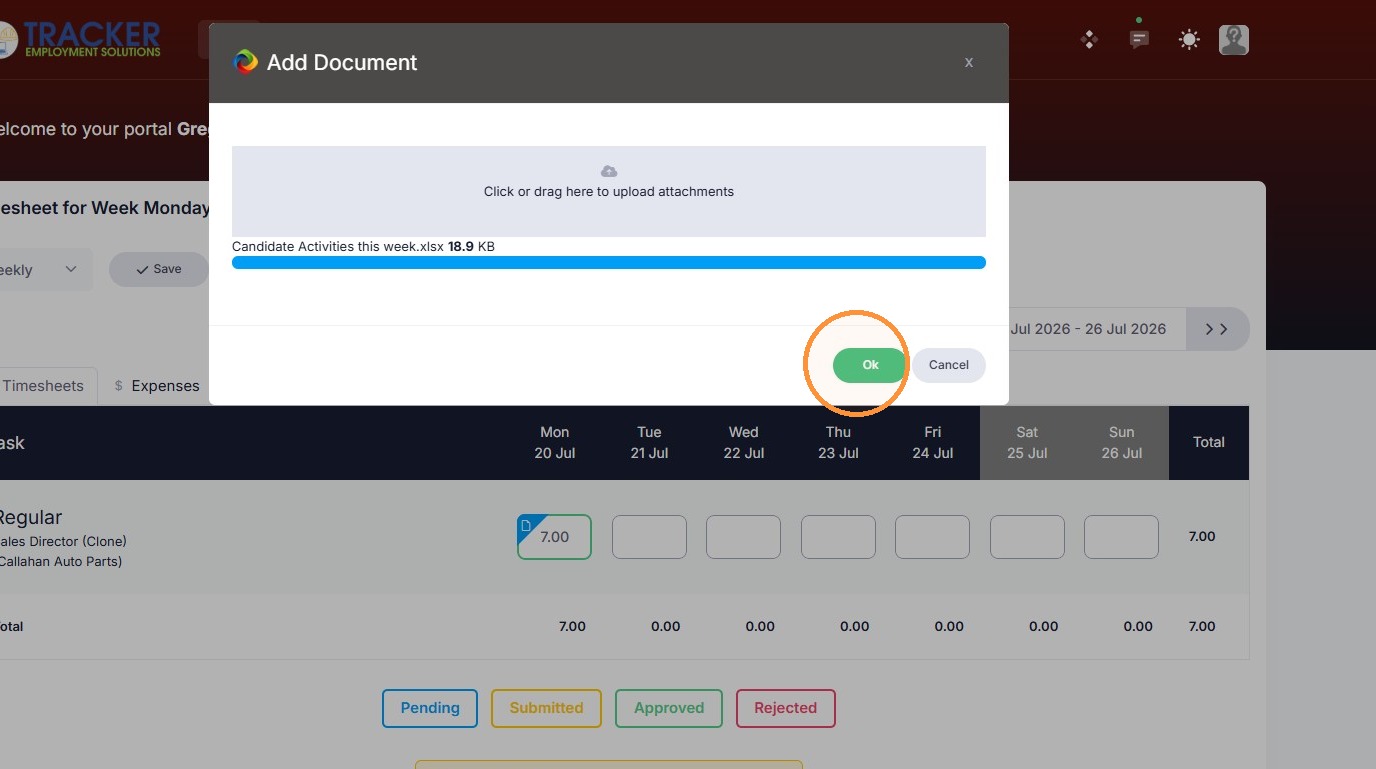
Task: Click the Total column header
Action: (x=1209, y=442)
